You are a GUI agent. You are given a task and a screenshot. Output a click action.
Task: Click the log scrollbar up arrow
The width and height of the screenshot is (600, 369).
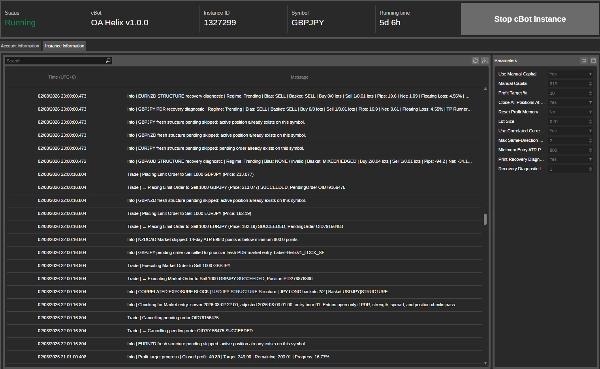[x=485, y=89]
